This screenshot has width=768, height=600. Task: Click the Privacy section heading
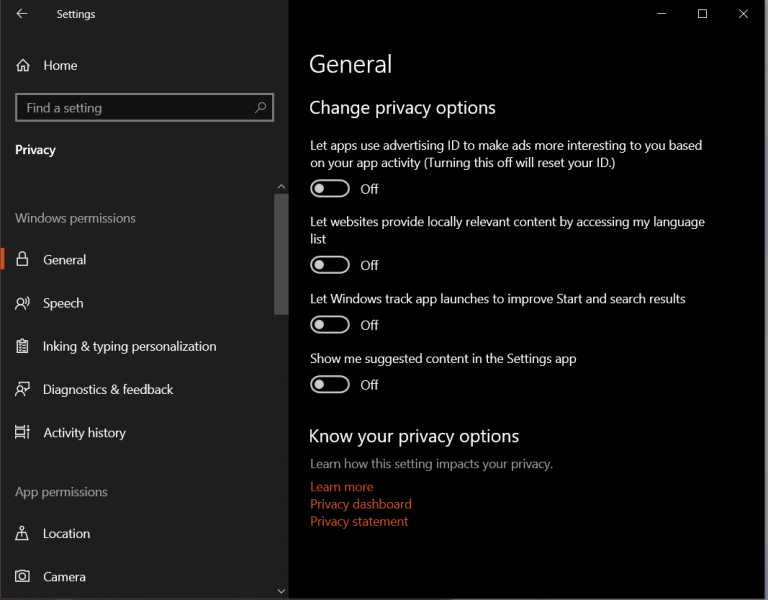coord(35,150)
